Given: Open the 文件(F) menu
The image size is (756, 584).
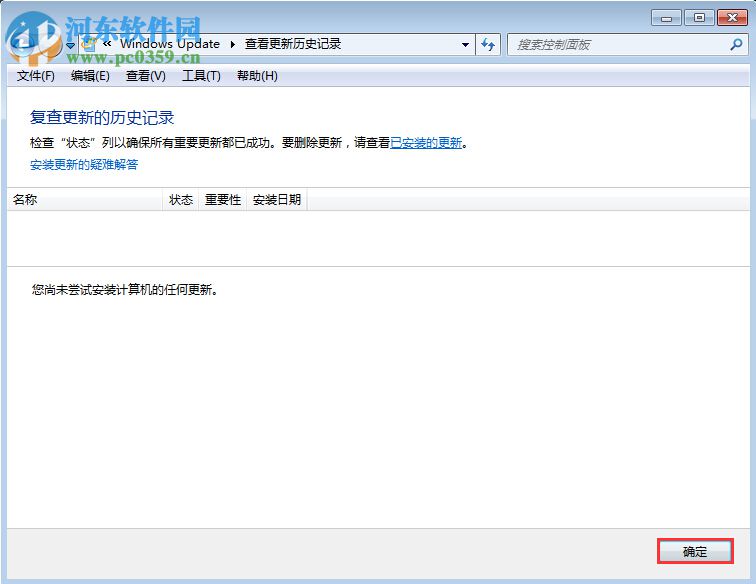Looking at the screenshot, I should [x=36, y=76].
